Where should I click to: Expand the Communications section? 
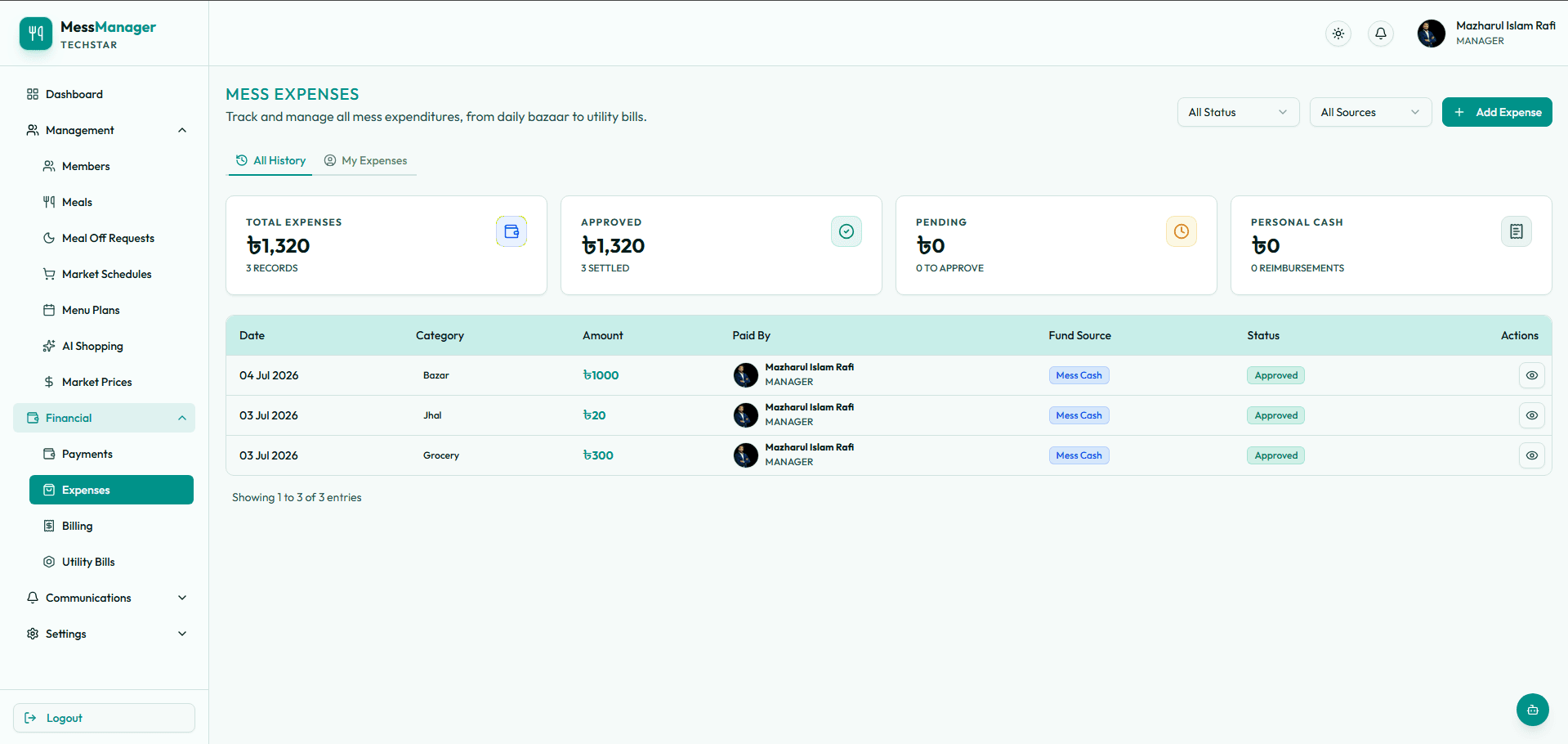pos(105,598)
